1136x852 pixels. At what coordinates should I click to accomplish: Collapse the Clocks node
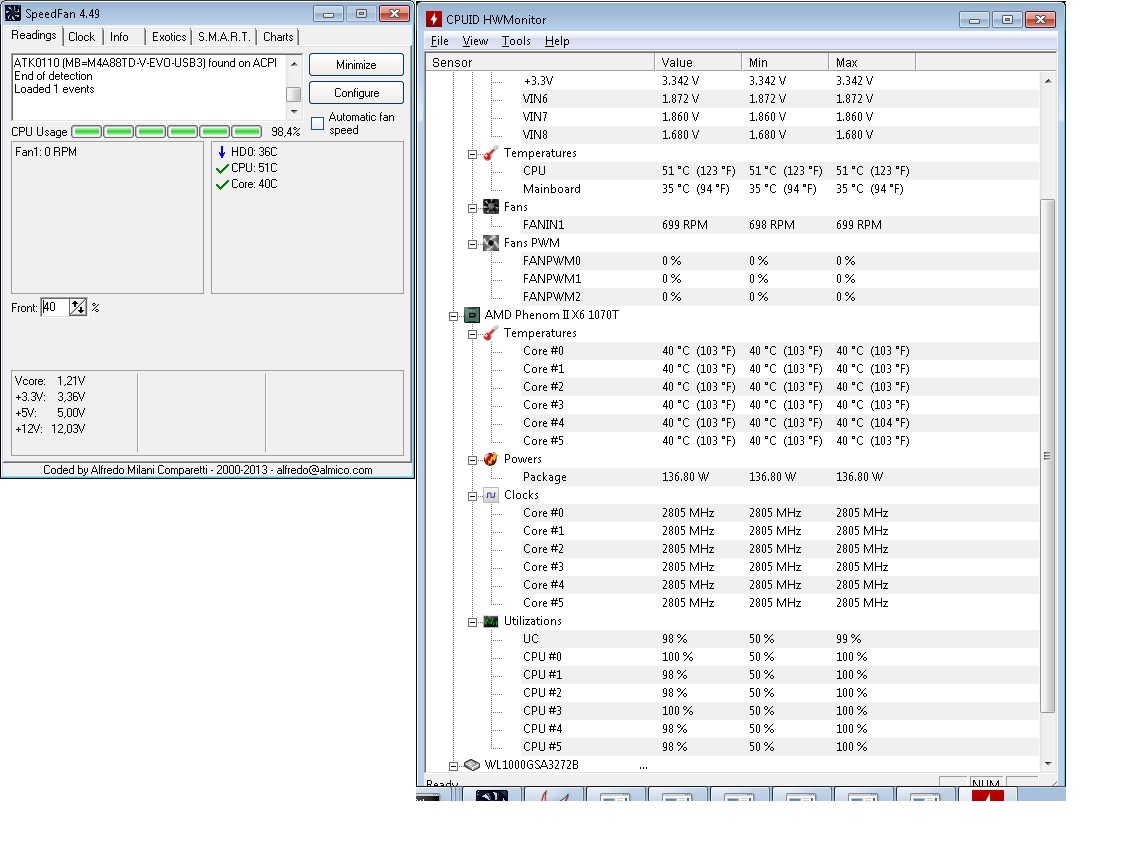pyautogui.click(x=472, y=496)
